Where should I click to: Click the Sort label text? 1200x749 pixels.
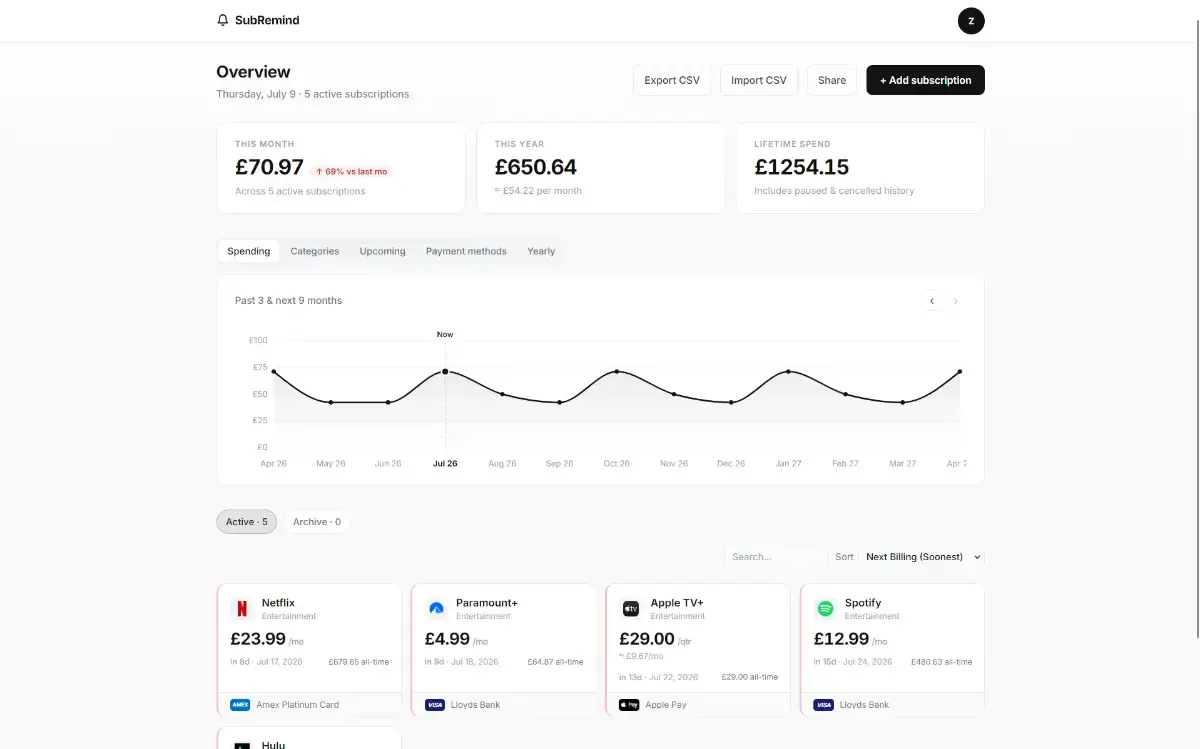[x=845, y=557]
